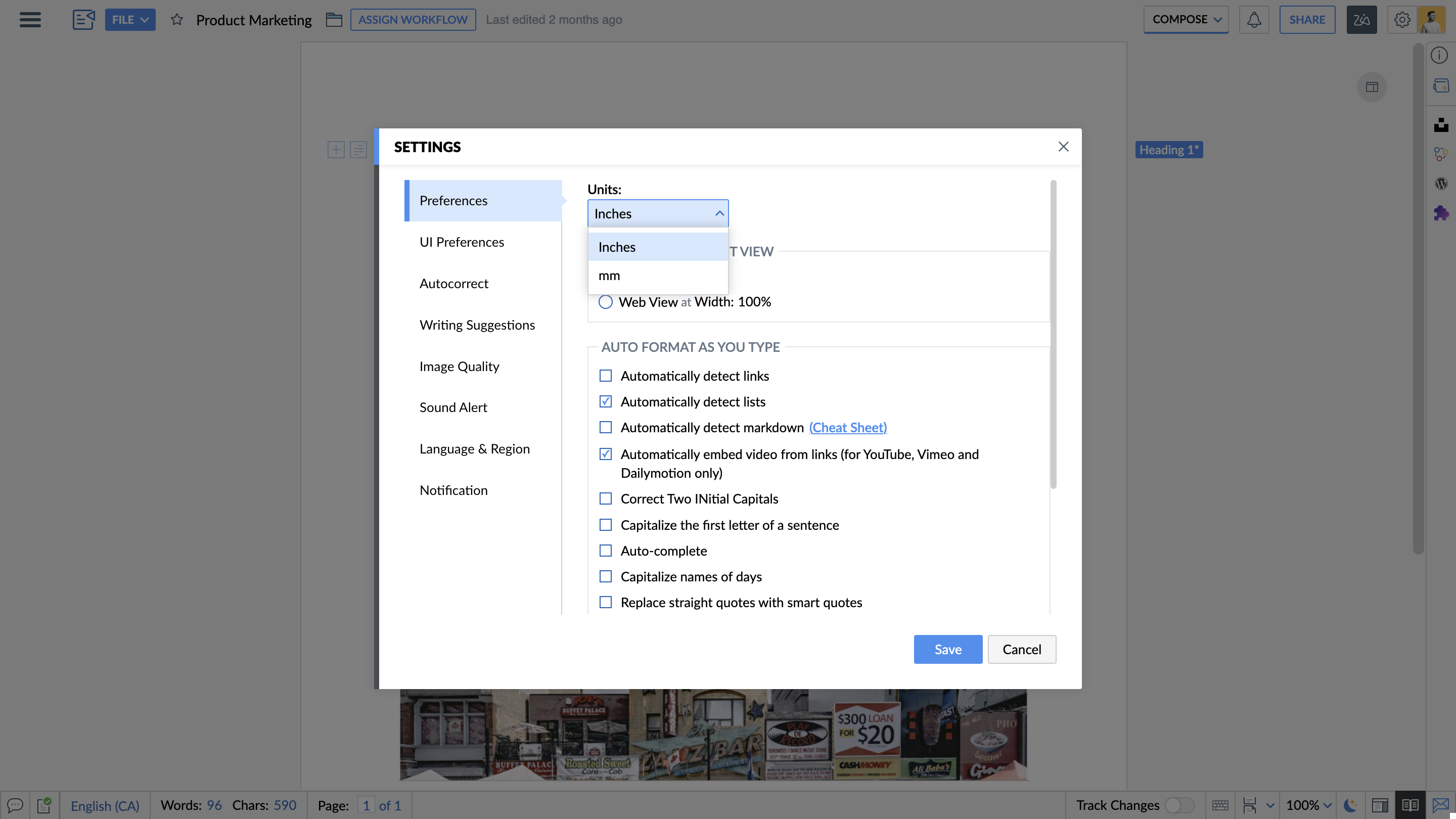Click the Zia writing assistant icon
This screenshot has width=1456, height=819.
(x=1361, y=20)
